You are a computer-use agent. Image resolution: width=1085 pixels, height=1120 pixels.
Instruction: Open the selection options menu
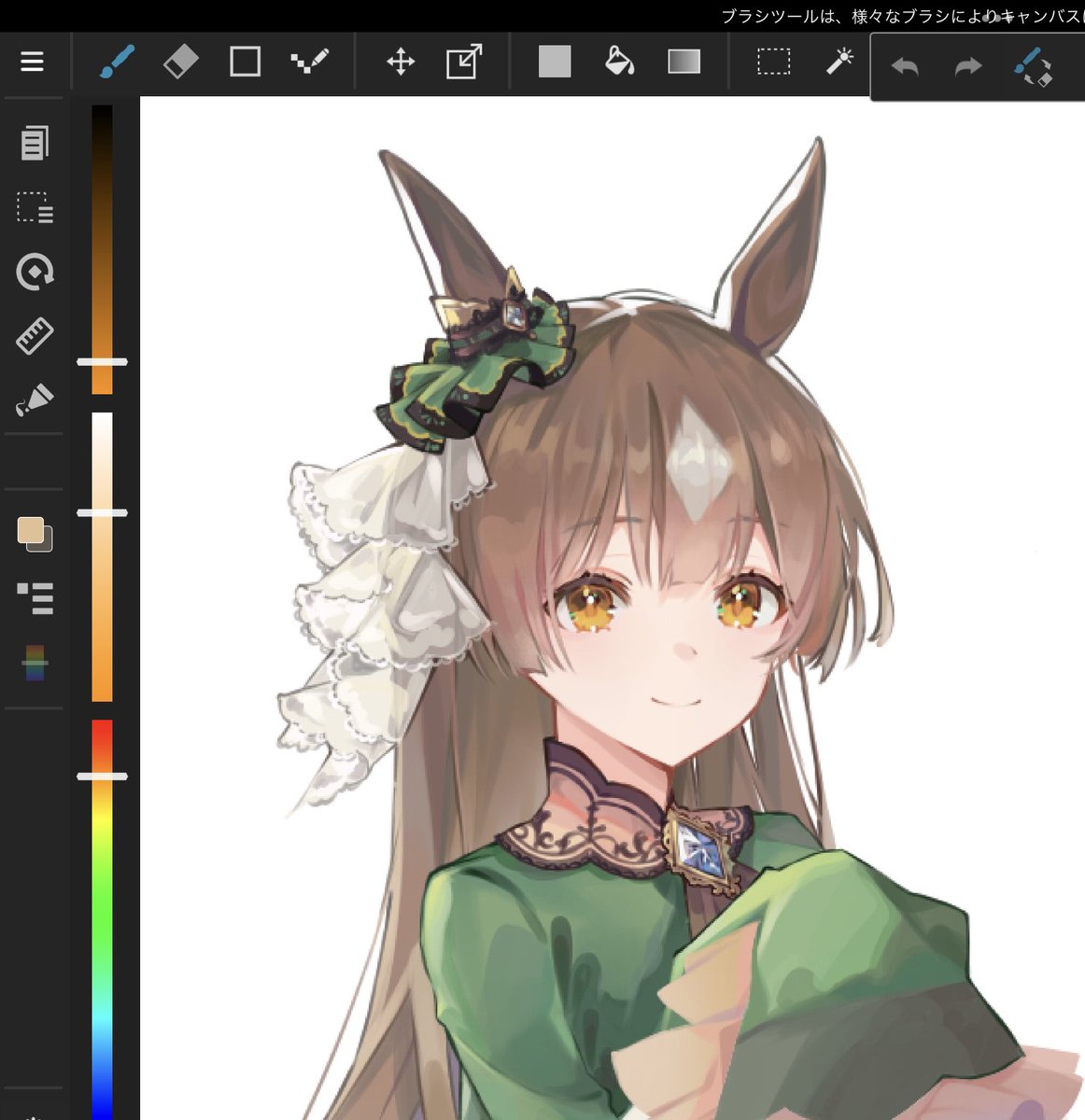click(35, 207)
